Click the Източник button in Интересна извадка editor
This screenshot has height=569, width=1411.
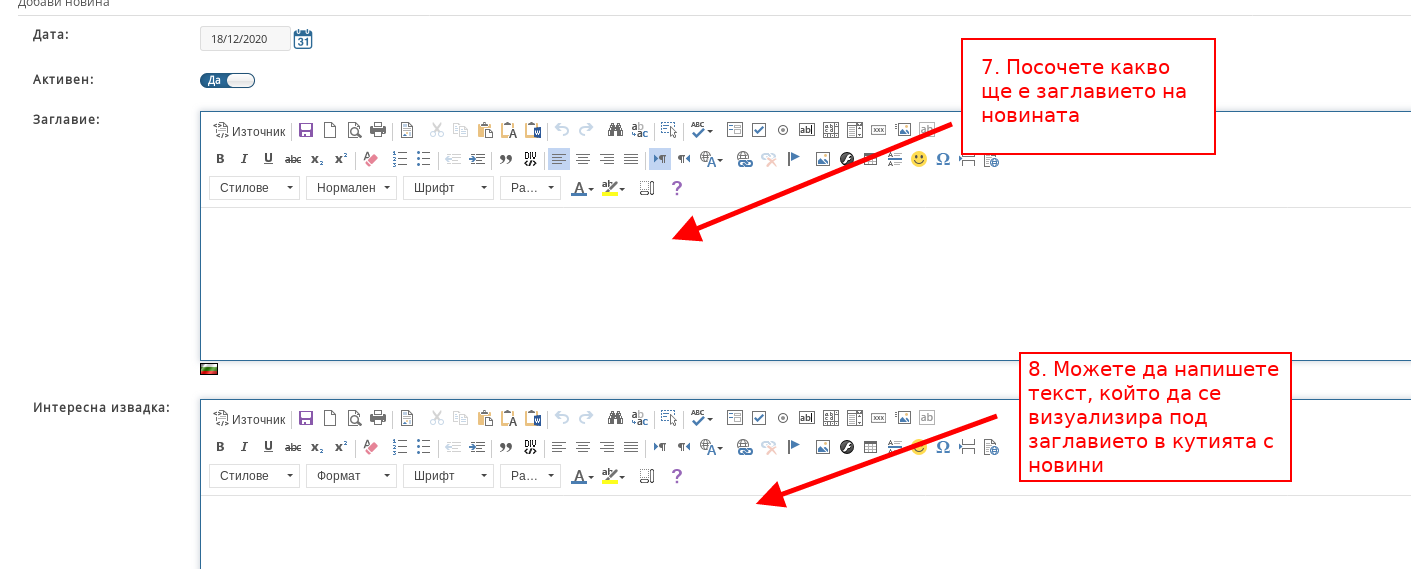point(249,419)
